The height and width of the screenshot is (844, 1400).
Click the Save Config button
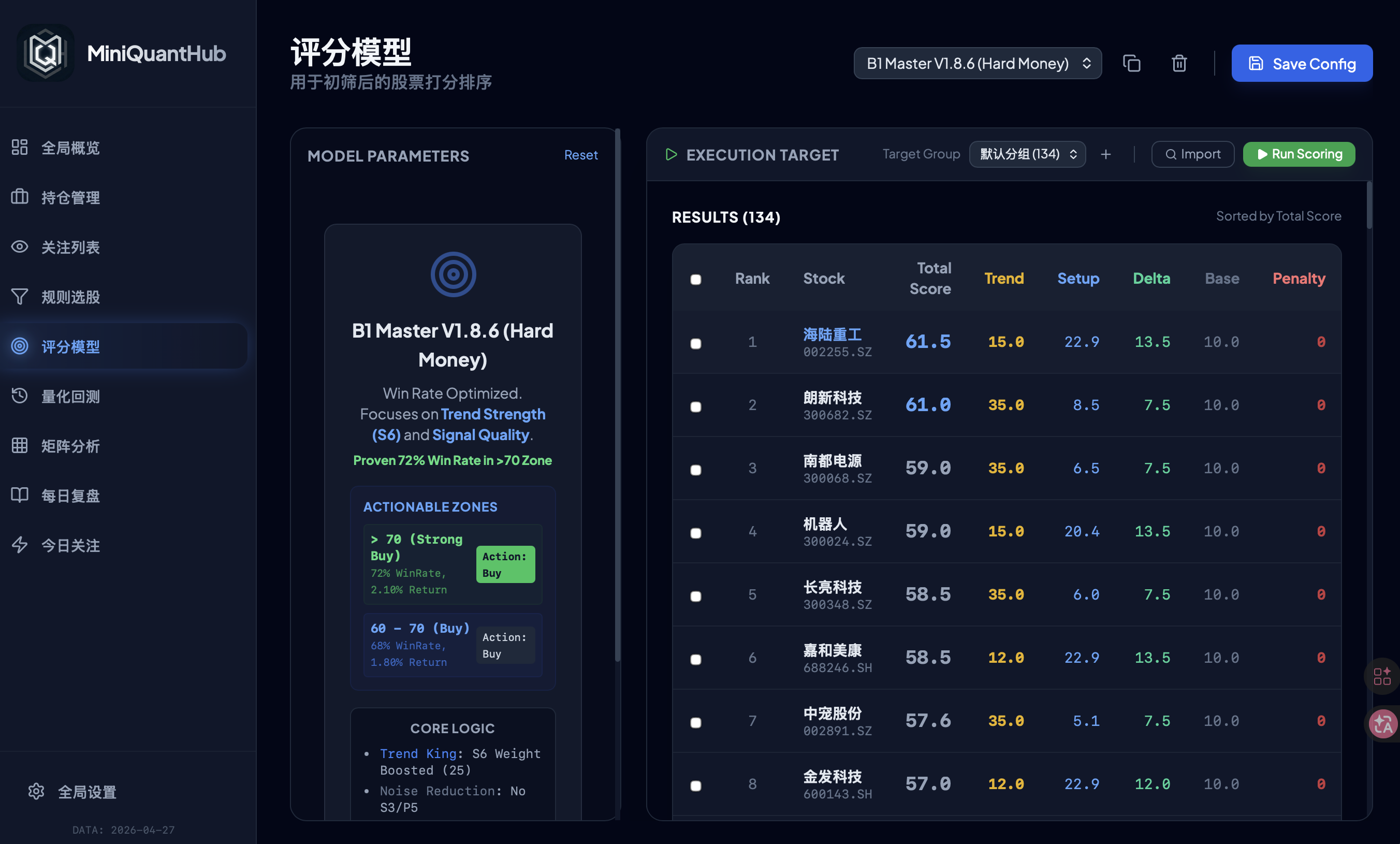[1302, 63]
